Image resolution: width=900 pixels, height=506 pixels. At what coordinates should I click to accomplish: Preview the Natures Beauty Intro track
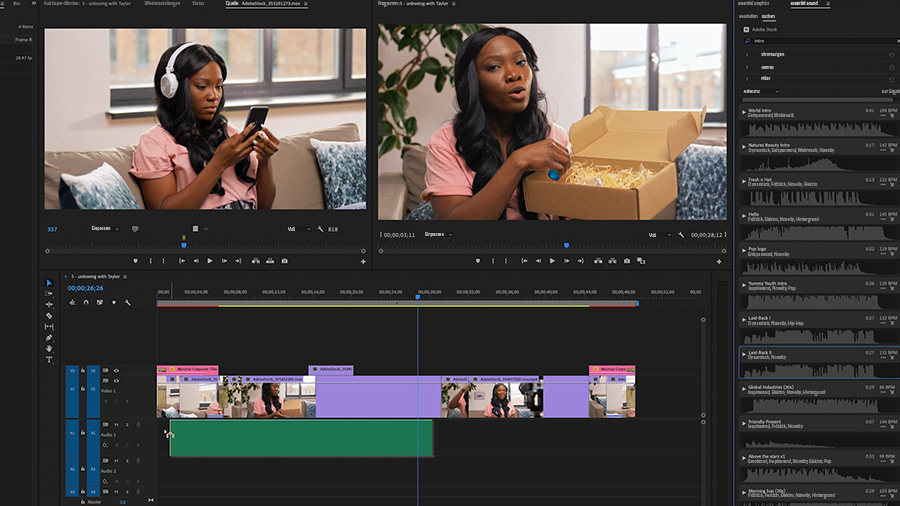[744, 147]
